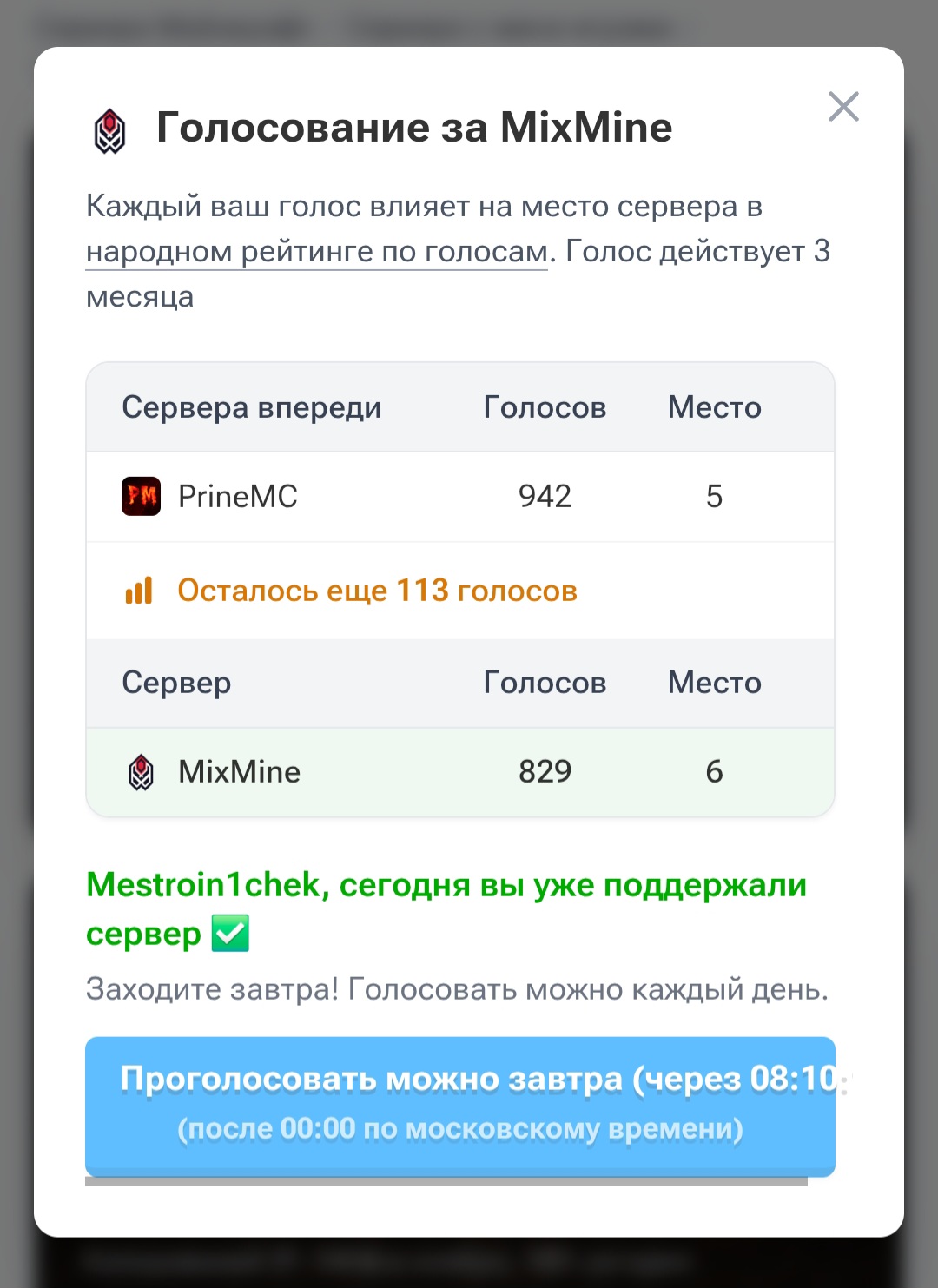Viewport: 938px width, 1288px height.
Task: Click the green checkmark emoji after 'поддержали сервер'
Action: coord(229,934)
